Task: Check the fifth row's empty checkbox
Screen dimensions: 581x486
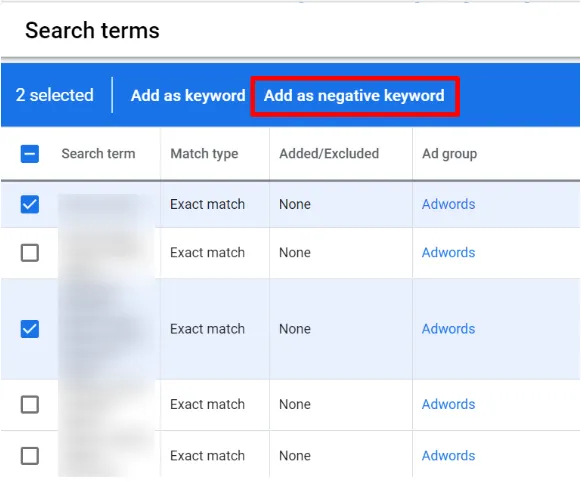Action: point(30,456)
